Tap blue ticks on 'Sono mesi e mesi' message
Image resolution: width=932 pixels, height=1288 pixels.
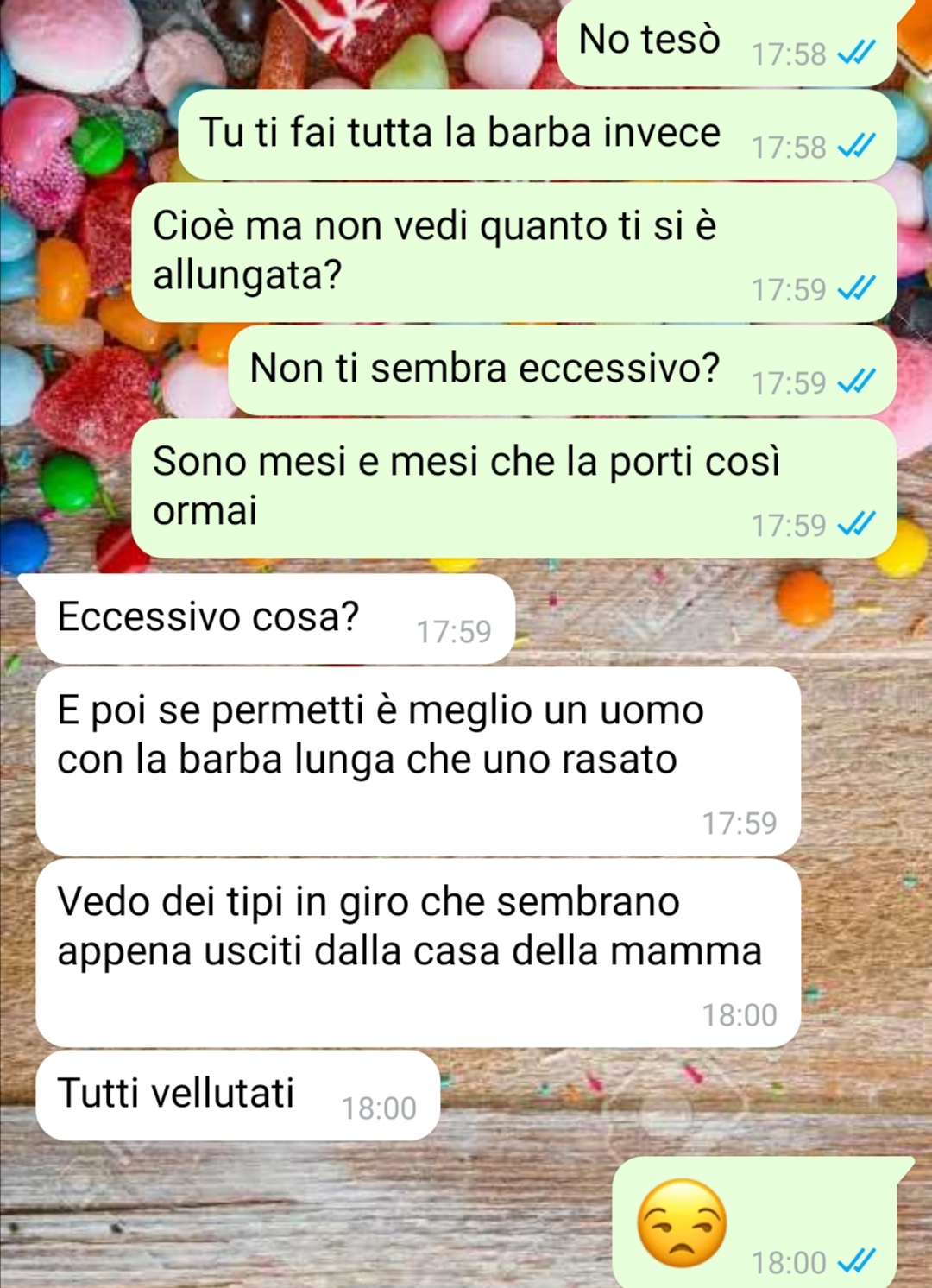tap(857, 524)
